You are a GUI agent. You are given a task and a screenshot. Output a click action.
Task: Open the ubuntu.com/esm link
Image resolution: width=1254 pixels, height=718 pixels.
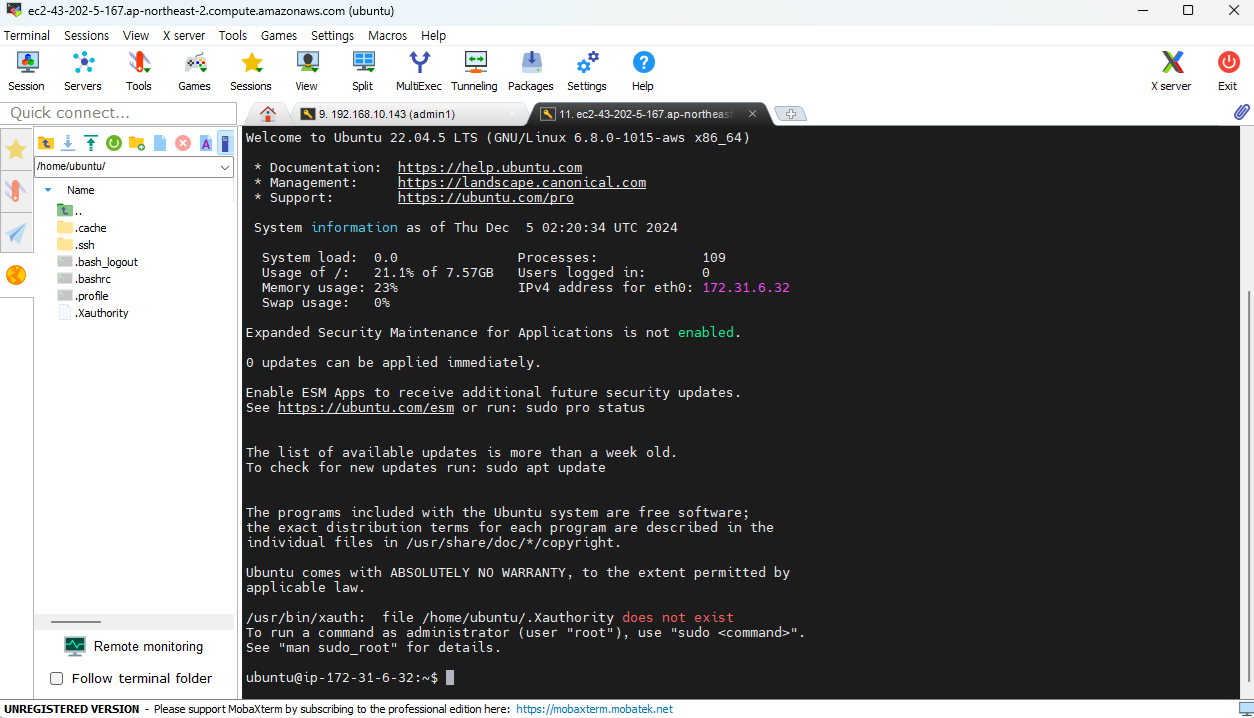[366, 408]
